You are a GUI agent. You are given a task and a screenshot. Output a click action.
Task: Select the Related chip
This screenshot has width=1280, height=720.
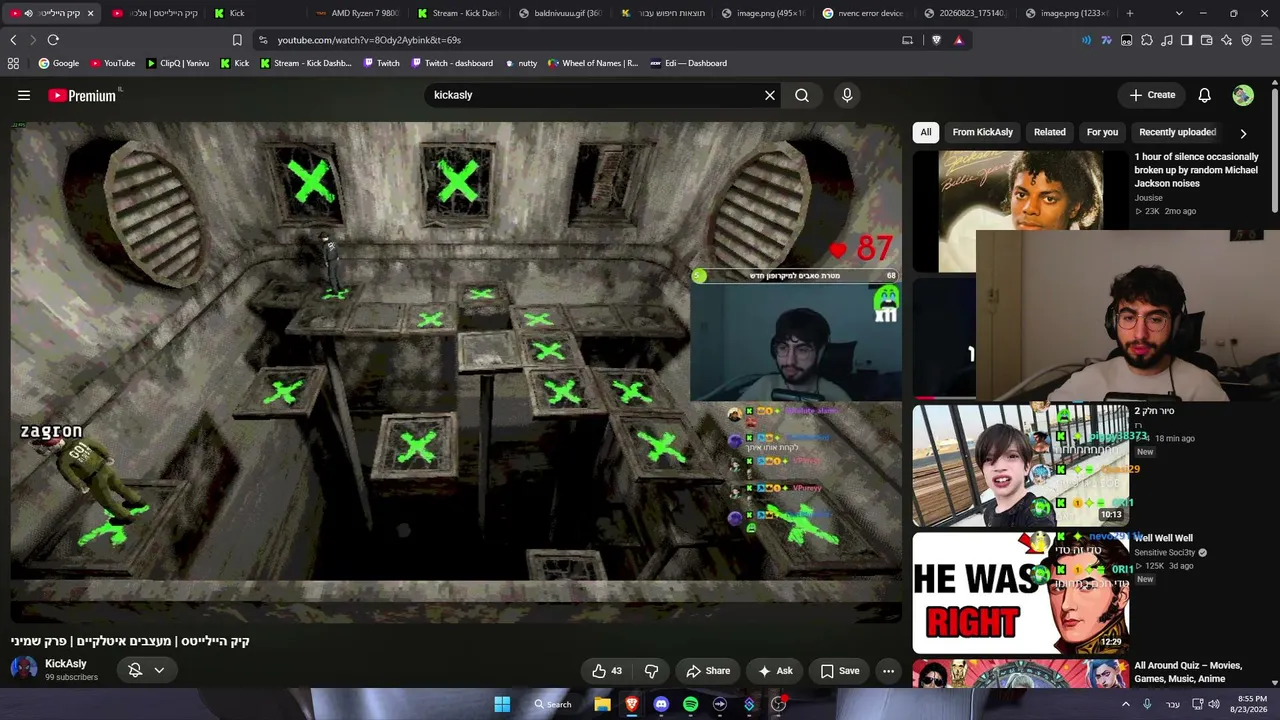pyautogui.click(x=1049, y=132)
